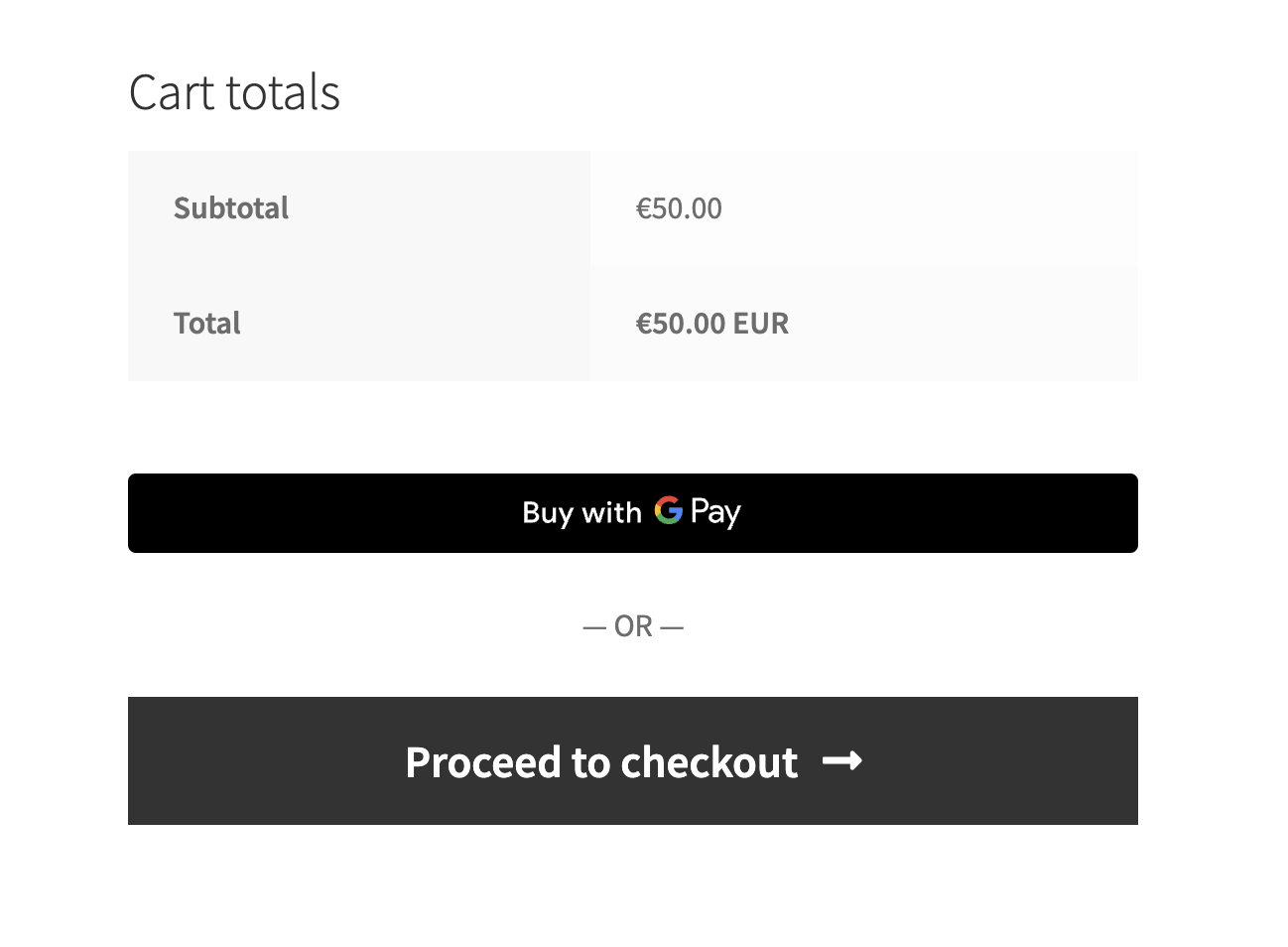This screenshot has width=1288, height=947.
Task: Select the Subtotal label
Action: 231,208
